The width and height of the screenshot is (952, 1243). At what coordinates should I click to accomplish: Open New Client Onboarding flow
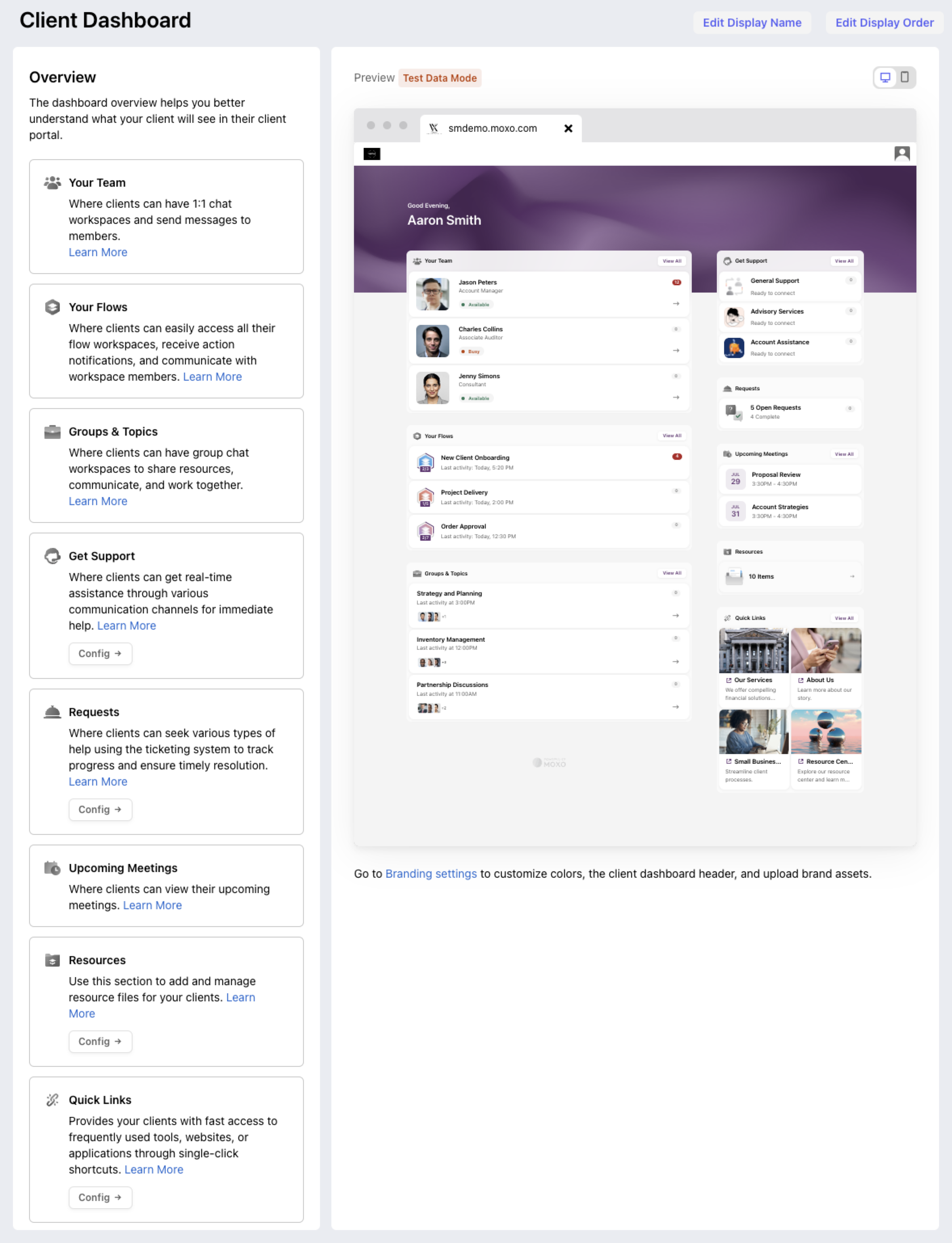tap(549, 462)
